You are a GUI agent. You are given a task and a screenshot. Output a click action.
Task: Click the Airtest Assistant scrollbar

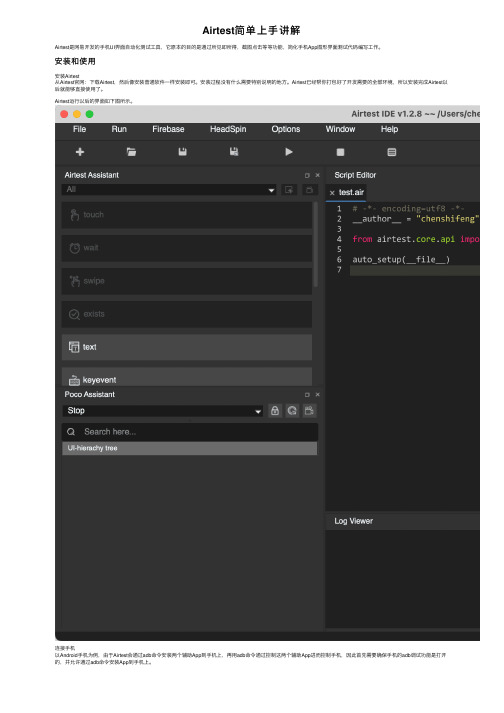(315, 244)
